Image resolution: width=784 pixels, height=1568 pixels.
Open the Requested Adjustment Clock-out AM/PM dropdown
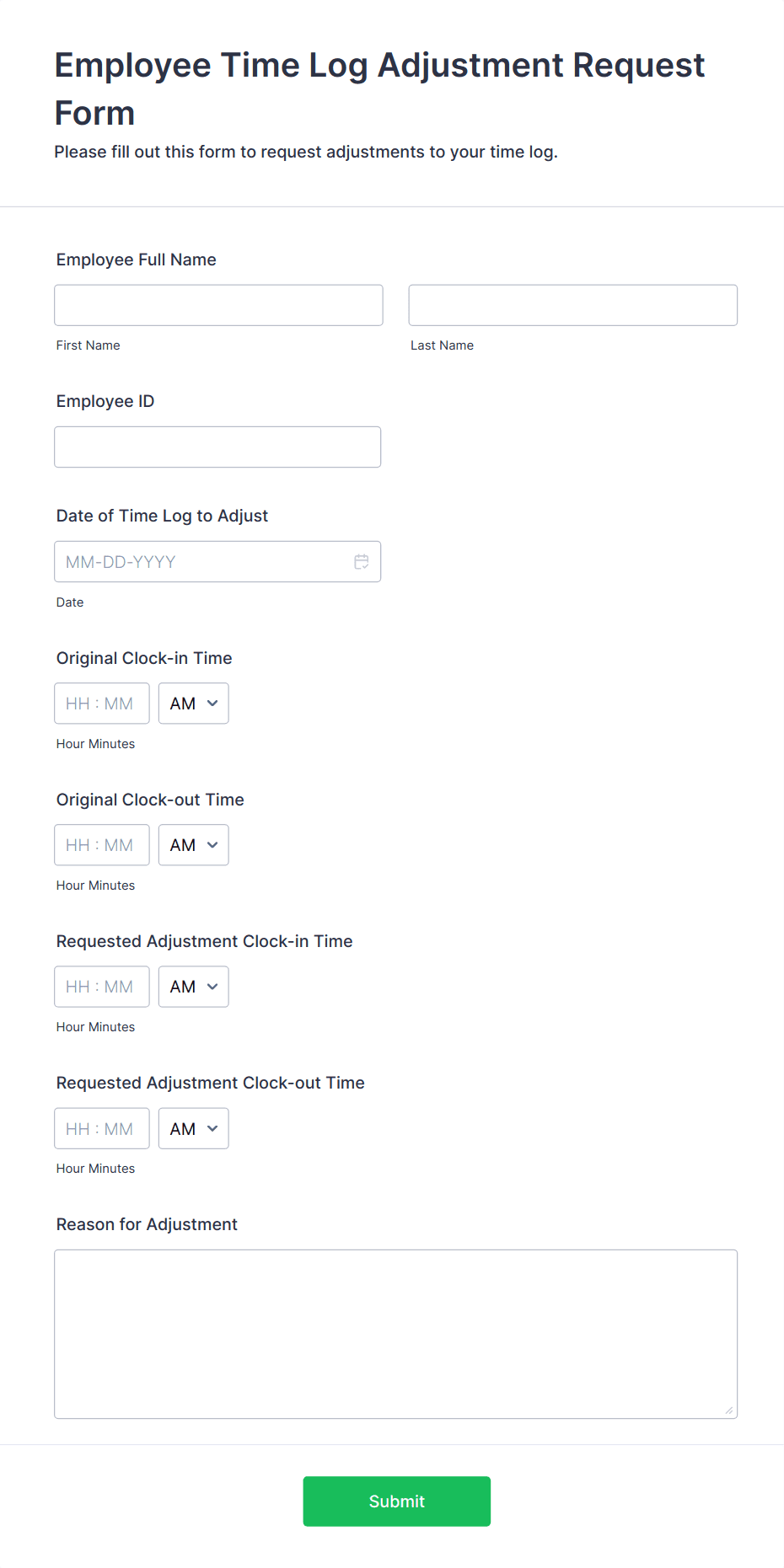coord(193,1127)
